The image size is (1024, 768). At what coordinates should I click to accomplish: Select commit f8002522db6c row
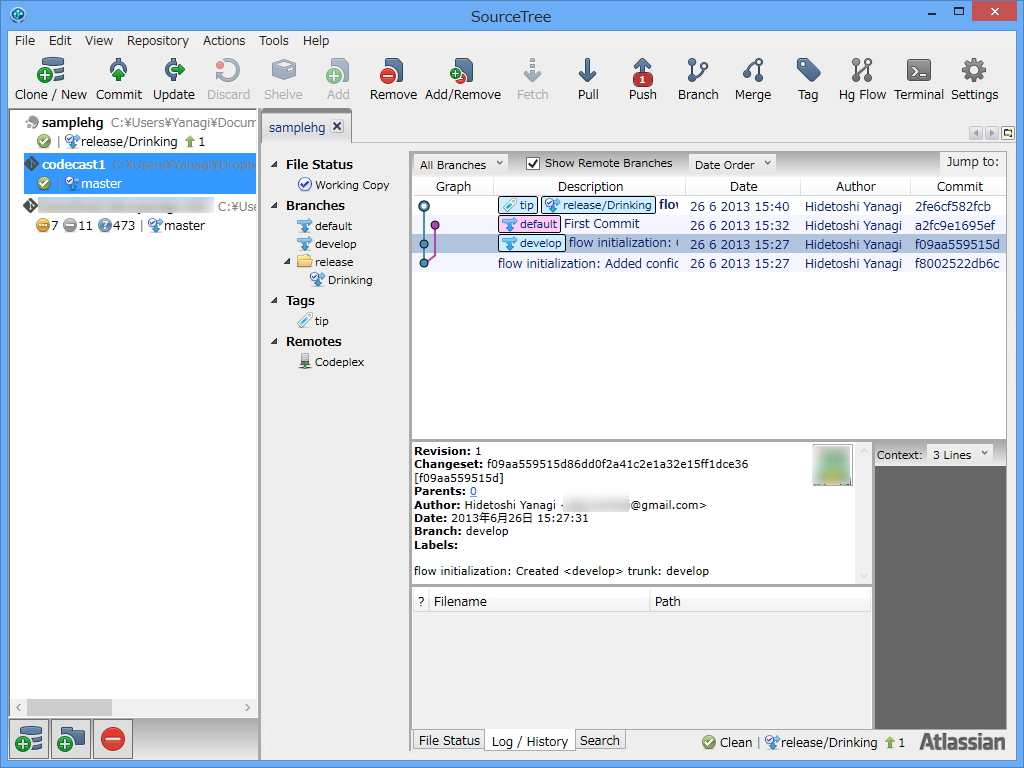pos(709,263)
